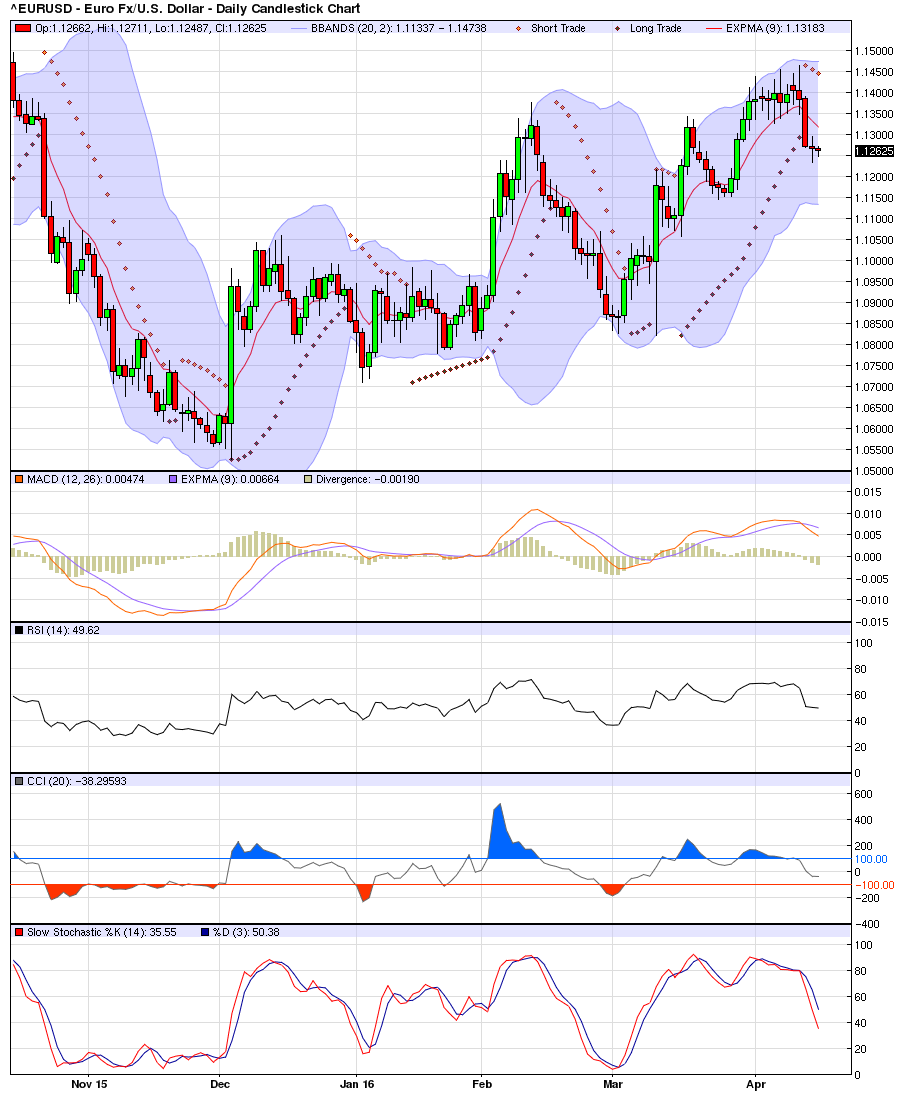The width and height of the screenshot is (900, 1115).
Task: Click the 'RSI (14): 49.62' label
Action: pyautogui.click(x=63, y=630)
